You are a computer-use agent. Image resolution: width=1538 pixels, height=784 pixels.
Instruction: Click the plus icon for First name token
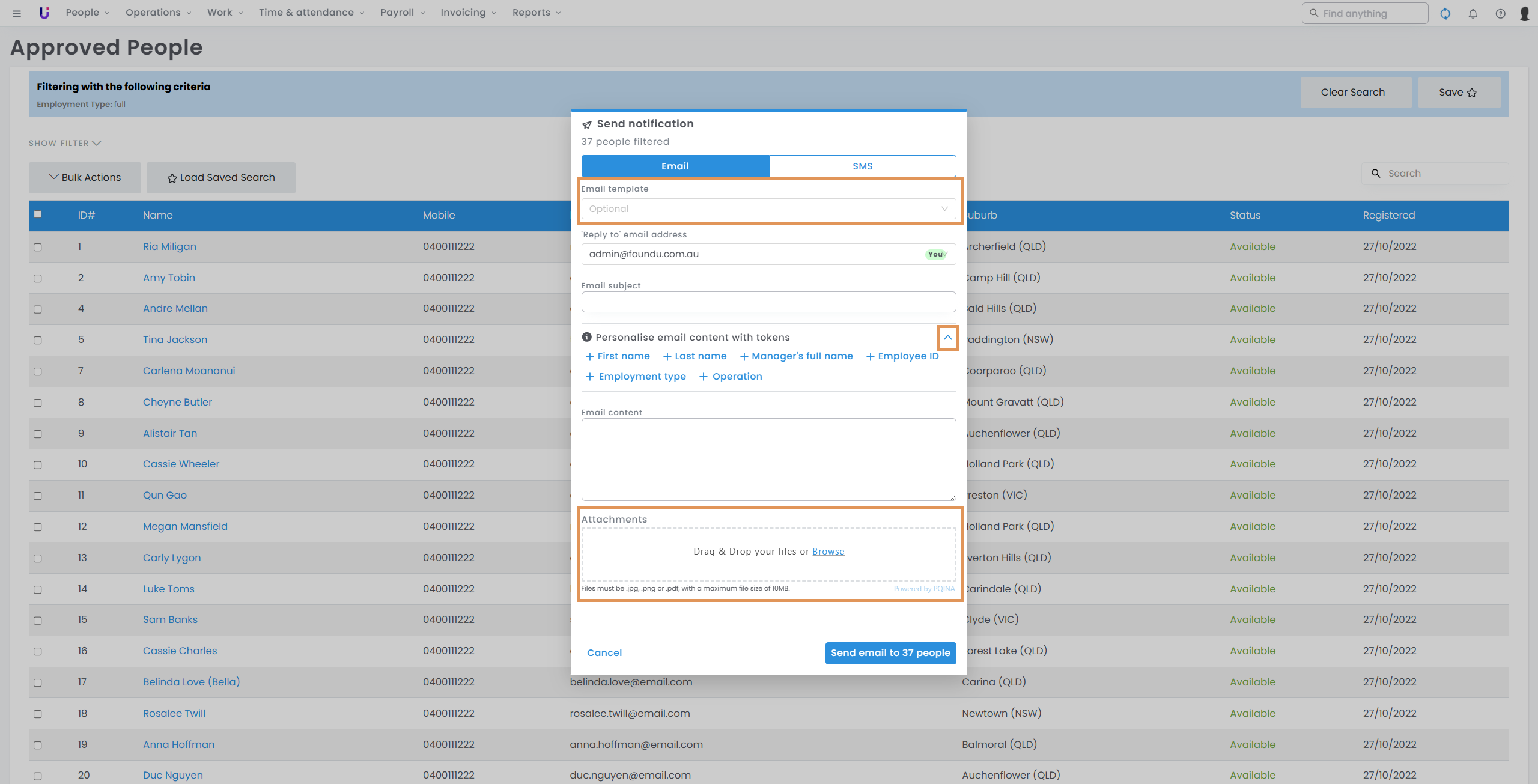point(589,357)
